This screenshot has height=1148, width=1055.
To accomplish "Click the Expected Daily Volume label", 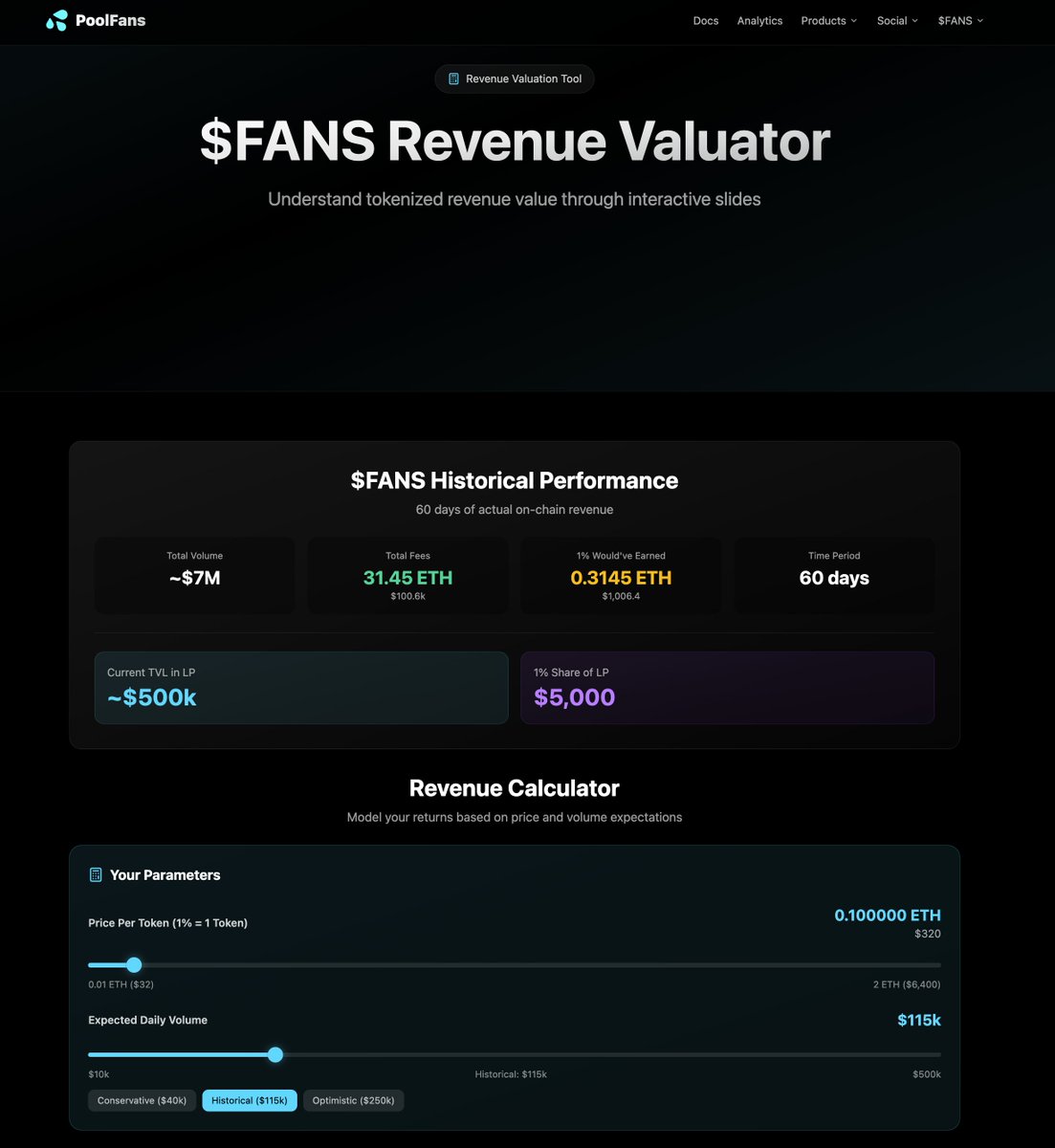I will (x=147, y=1020).
